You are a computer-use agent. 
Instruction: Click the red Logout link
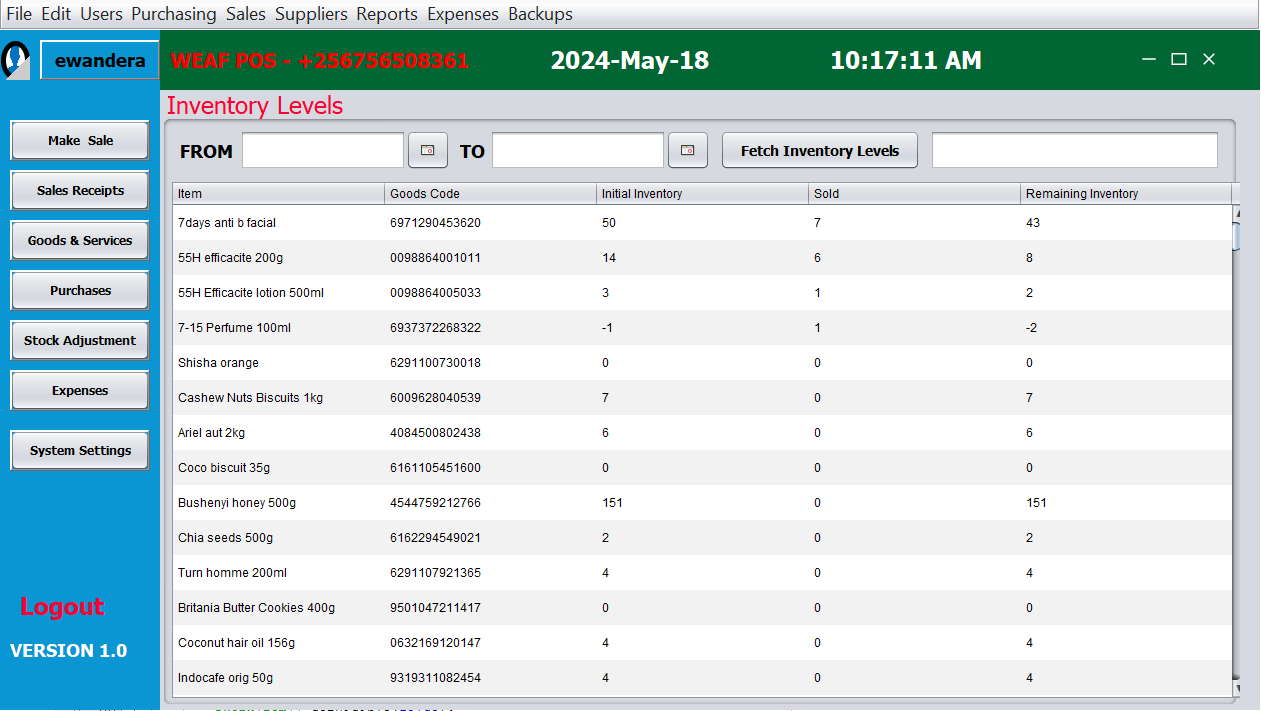pyautogui.click(x=62, y=607)
